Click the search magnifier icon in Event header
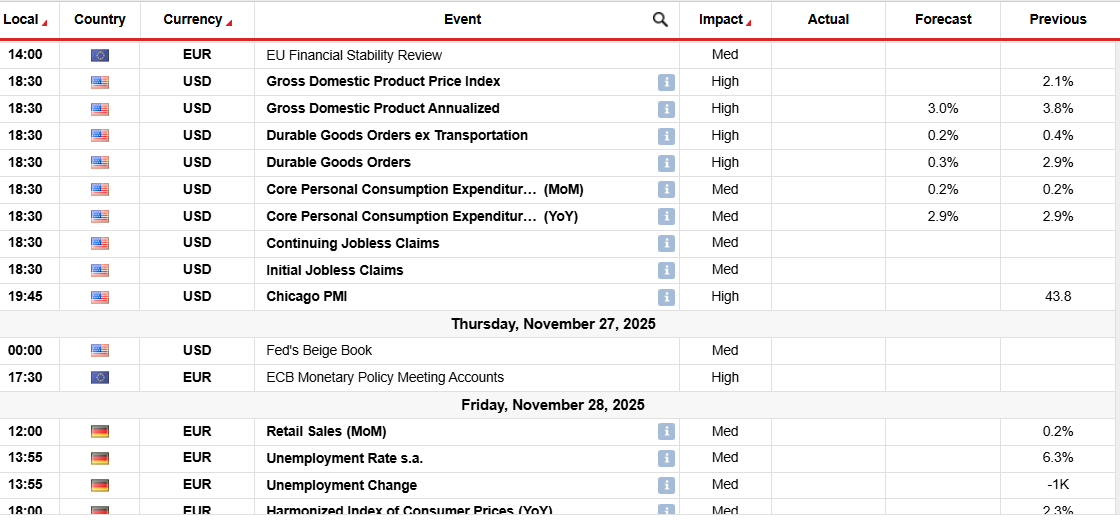This screenshot has width=1120, height=524. pyautogui.click(x=660, y=19)
